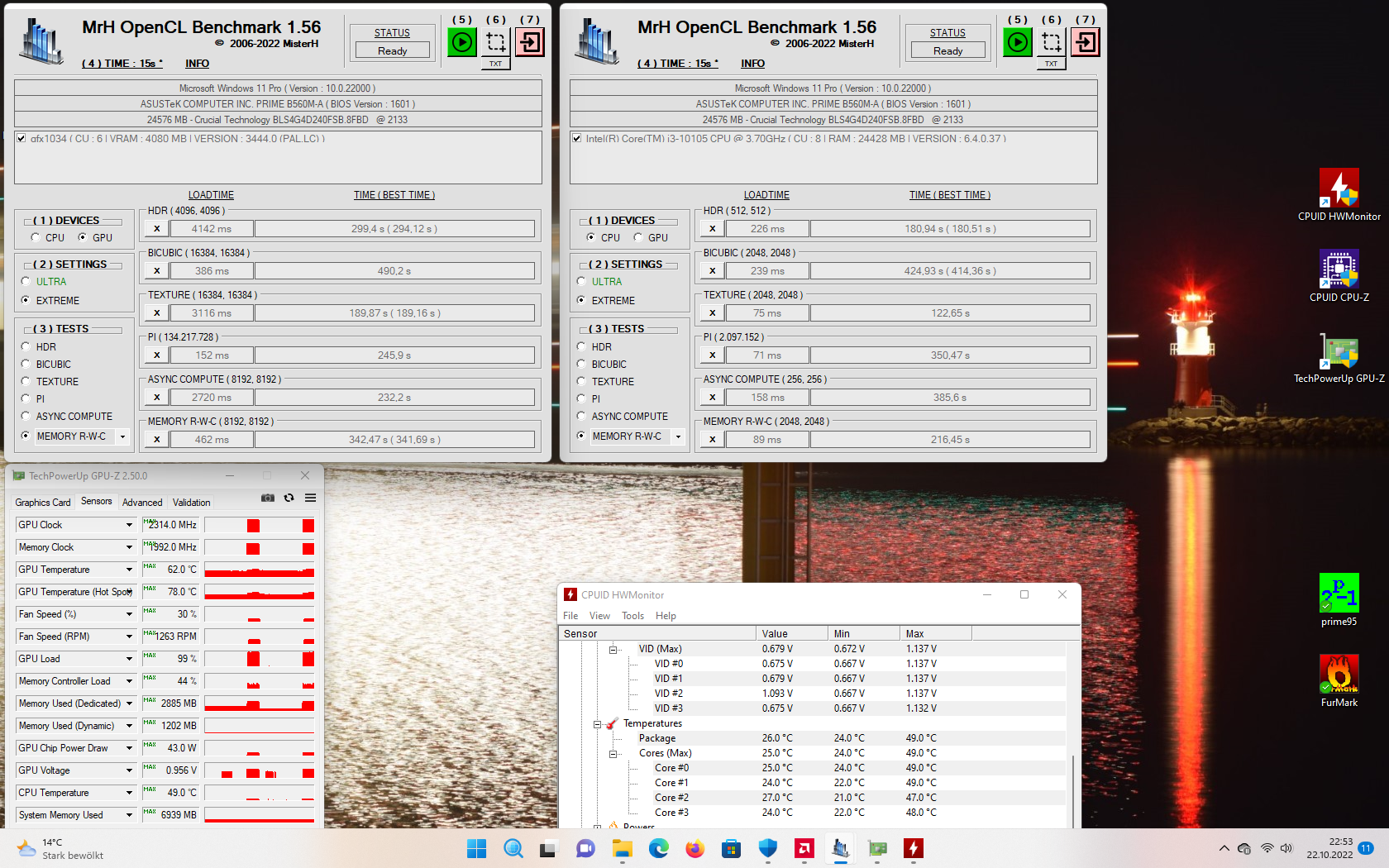Start benchmark in right MrH OpenCL window
Screen dimensions: 1389x868
pos(1018,42)
